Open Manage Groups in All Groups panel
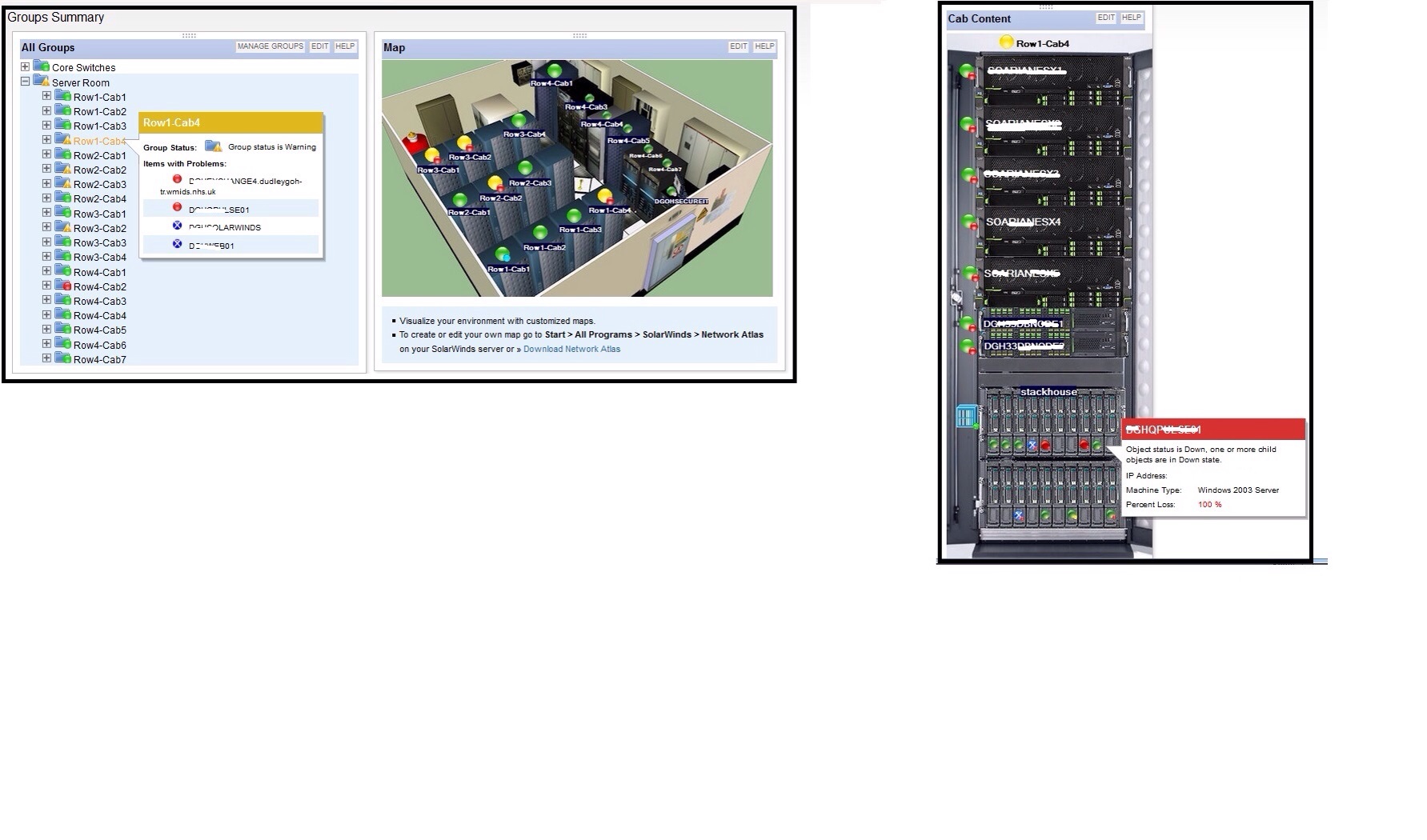The image size is (1427, 840). (x=271, y=46)
